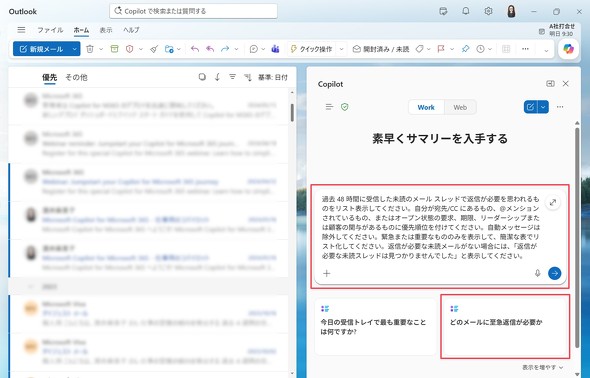Open Copilot pane more options ellipsis
Viewport: 590px width, 378px height.
pos(560,107)
